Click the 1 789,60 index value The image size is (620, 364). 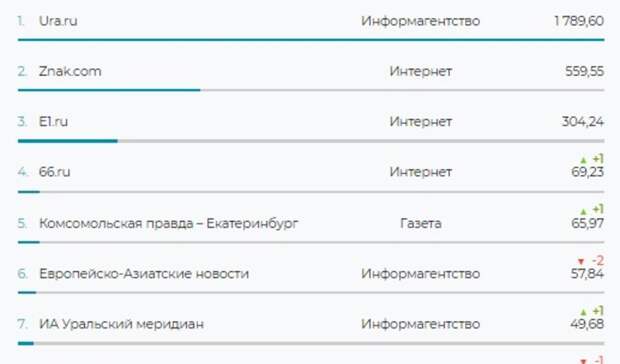(579, 21)
